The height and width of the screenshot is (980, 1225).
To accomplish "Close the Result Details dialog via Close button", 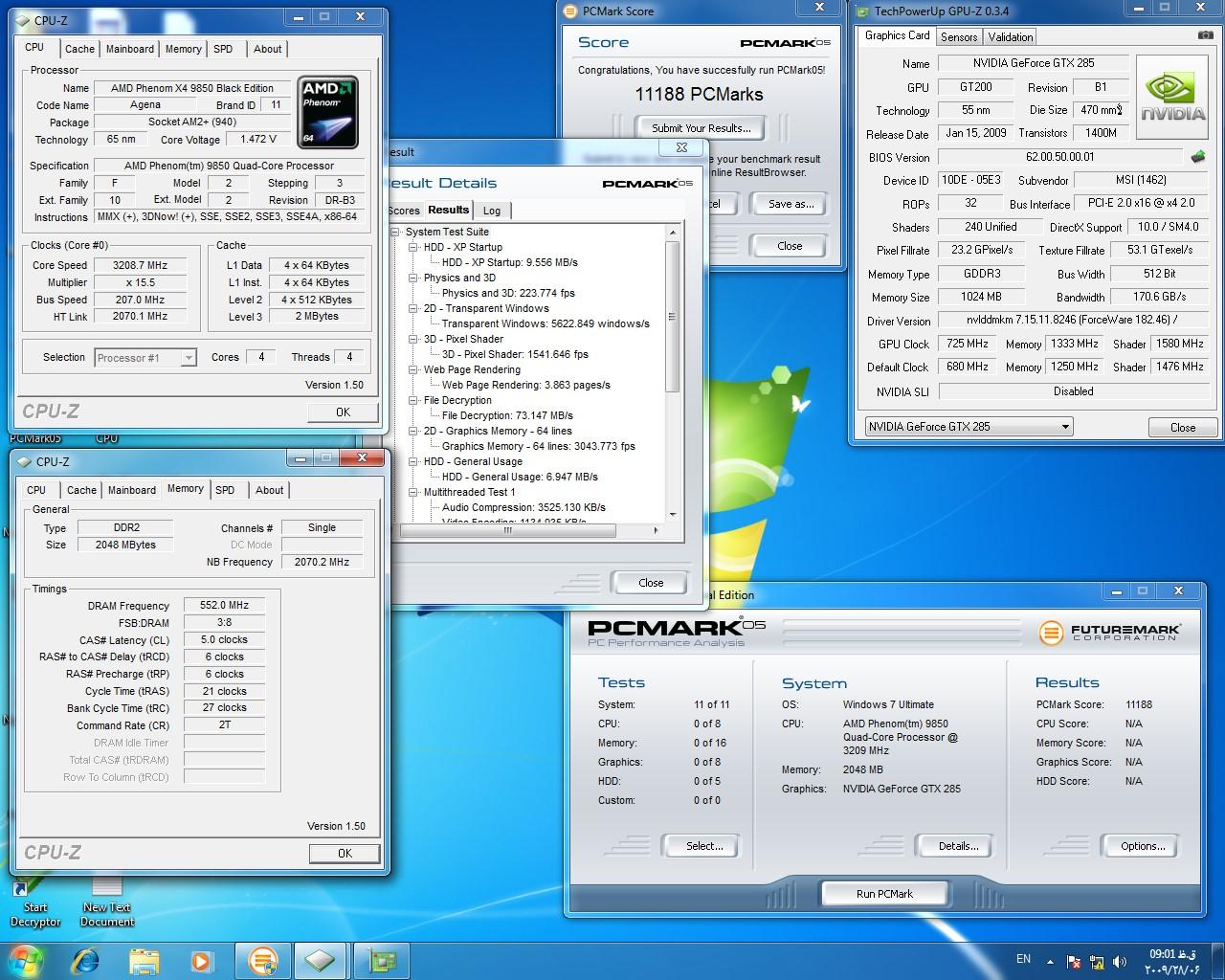I will (x=651, y=583).
